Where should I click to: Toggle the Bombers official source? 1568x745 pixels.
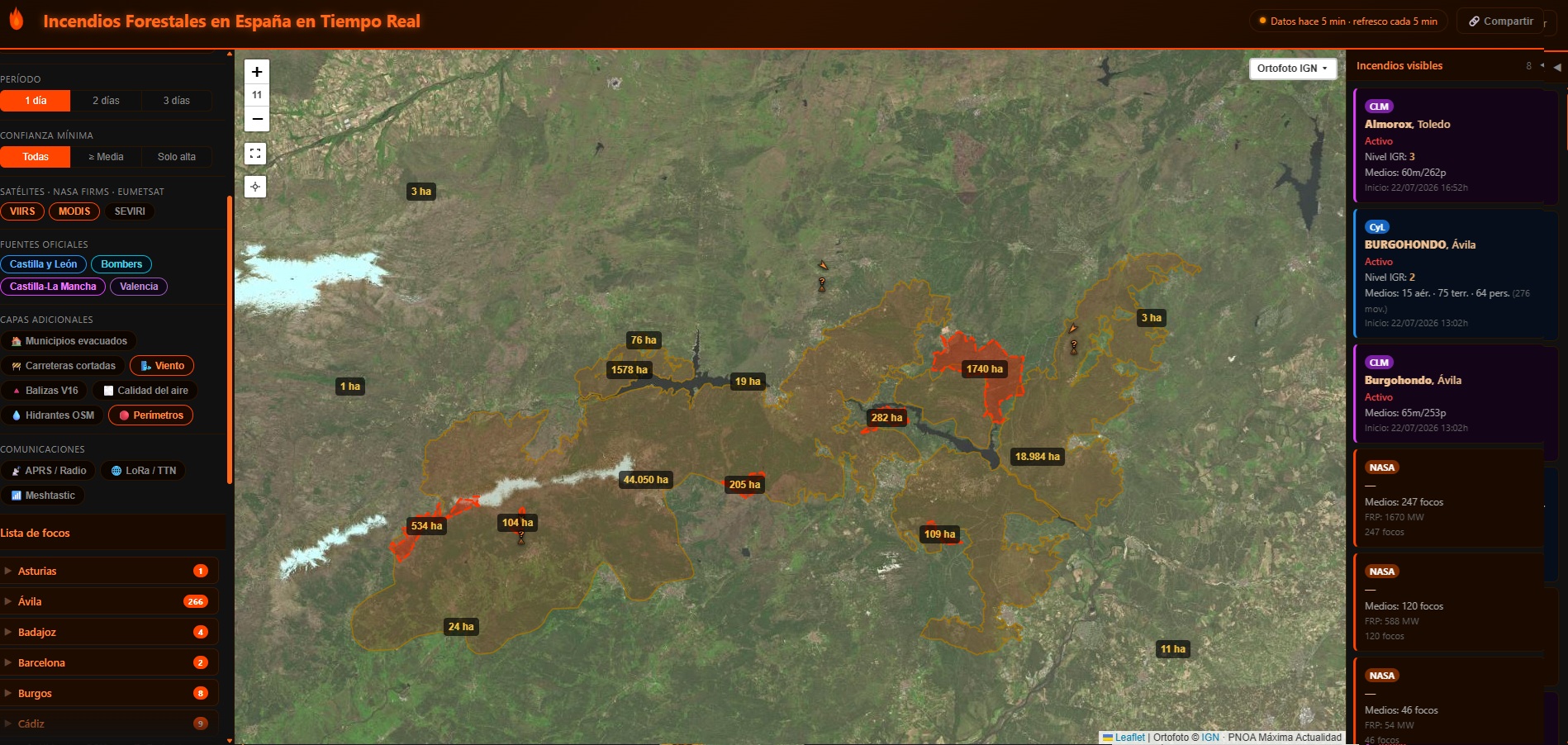coord(121,264)
